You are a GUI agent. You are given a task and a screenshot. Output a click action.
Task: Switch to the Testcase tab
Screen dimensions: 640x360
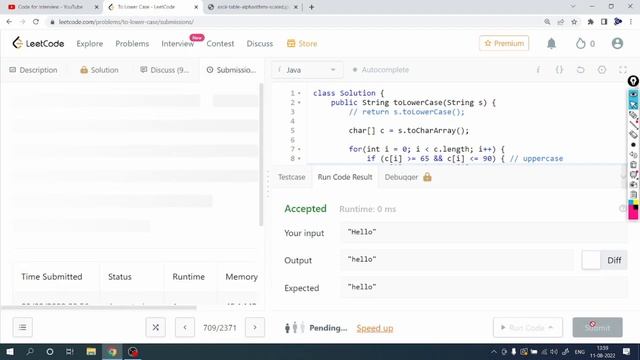(x=291, y=177)
